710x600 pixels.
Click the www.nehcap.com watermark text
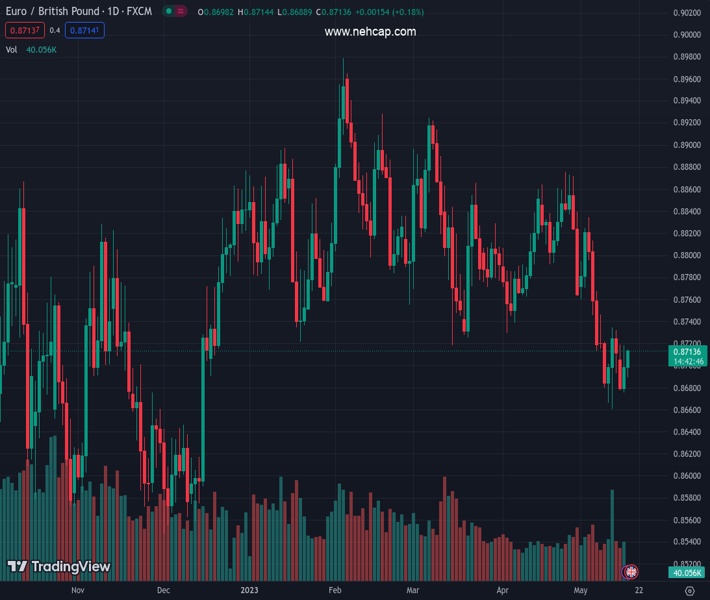(370, 32)
